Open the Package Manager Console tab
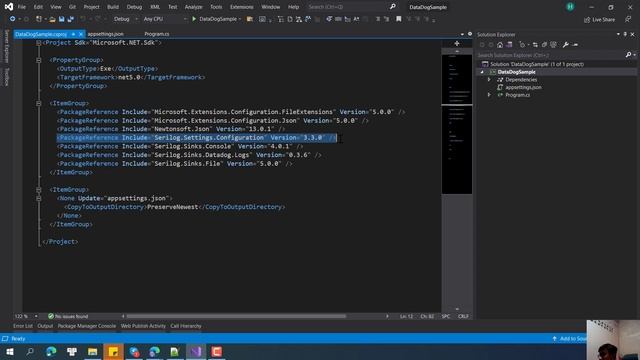The image size is (640, 360). 87,326
